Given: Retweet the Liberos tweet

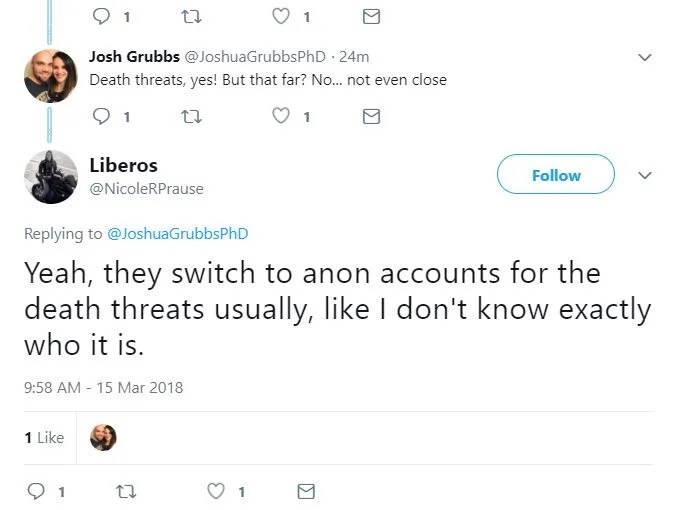Looking at the screenshot, I should pyautogui.click(x=125, y=491).
